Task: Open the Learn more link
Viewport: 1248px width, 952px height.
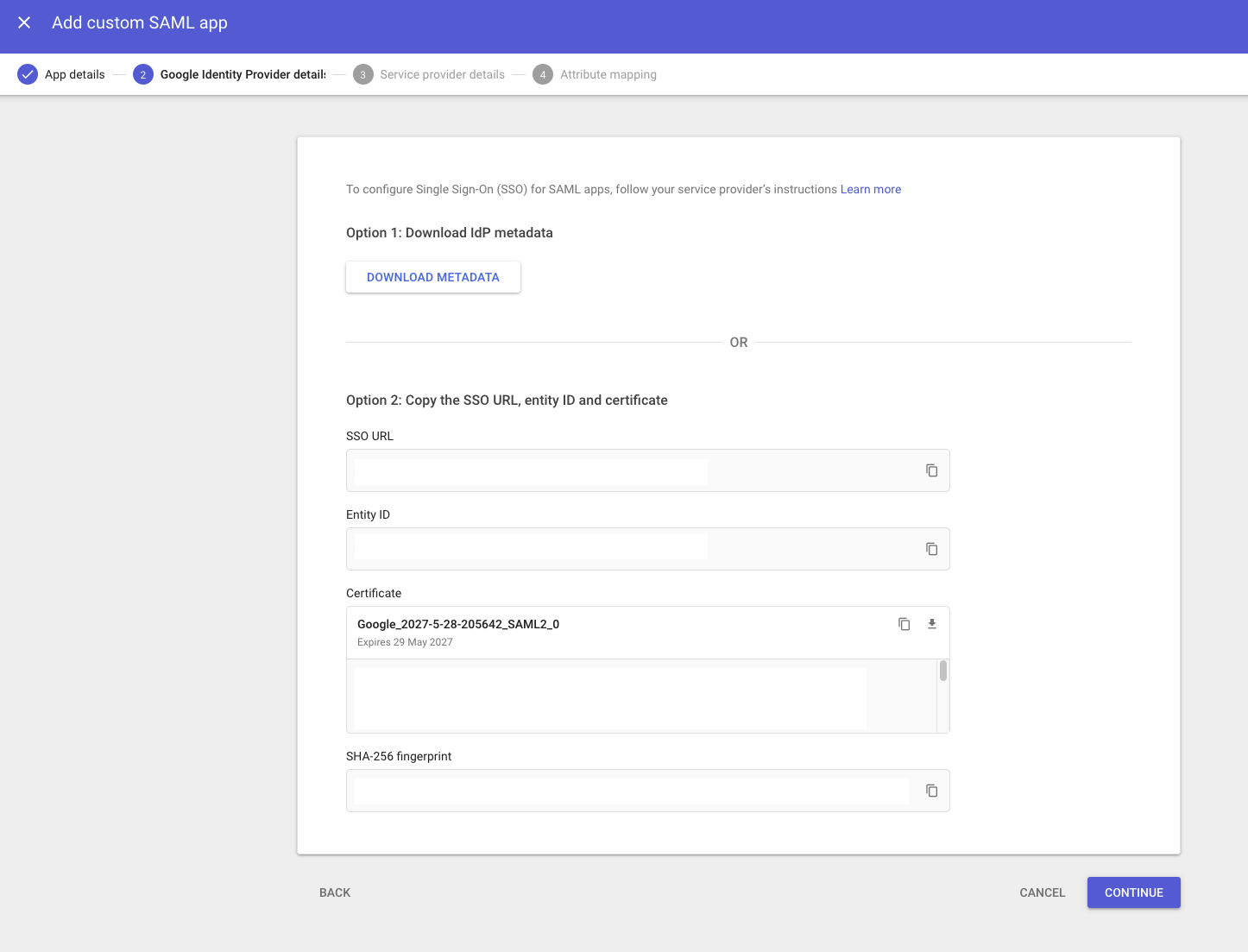Action: [x=871, y=189]
